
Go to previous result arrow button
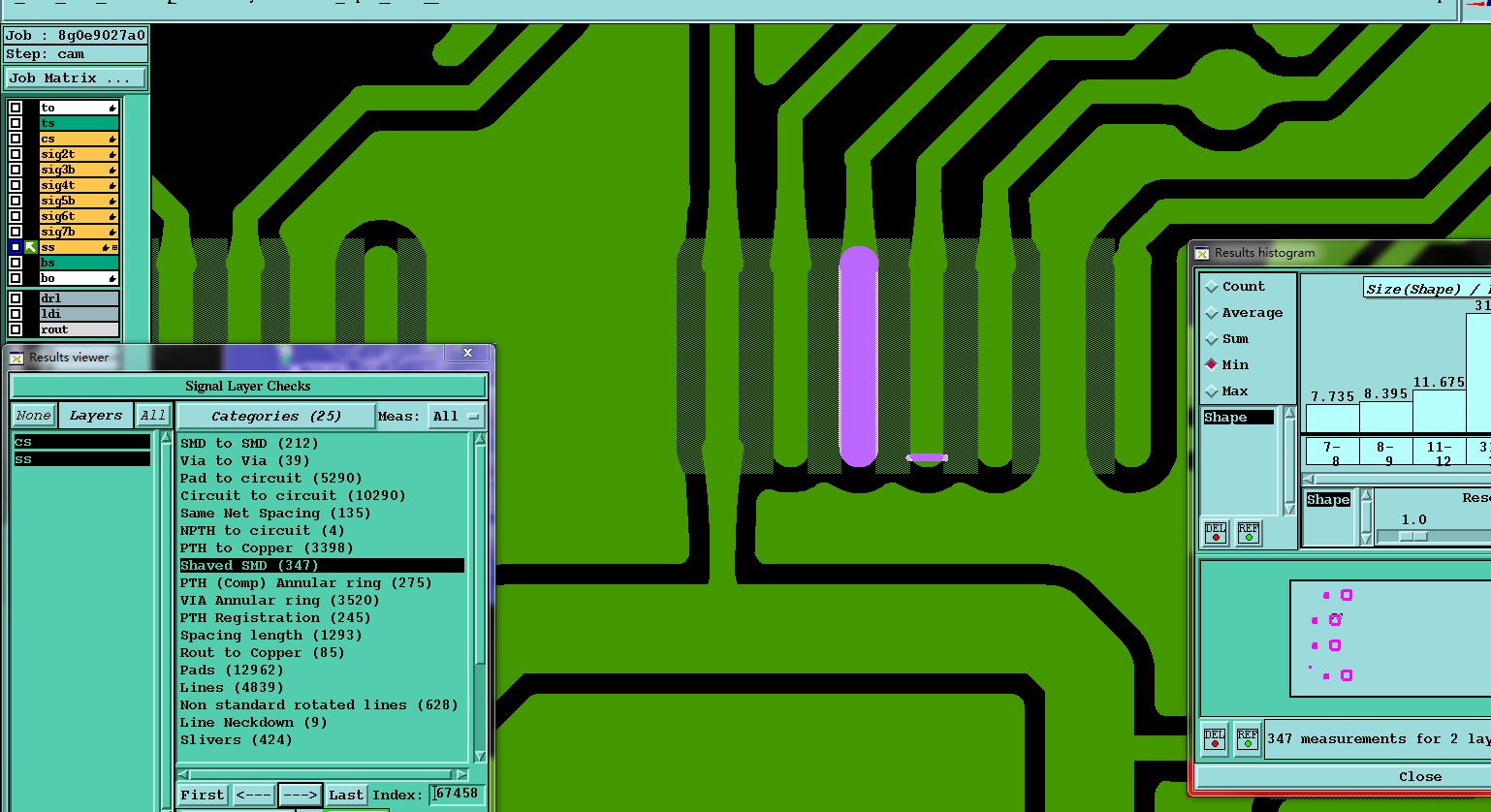click(x=254, y=796)
